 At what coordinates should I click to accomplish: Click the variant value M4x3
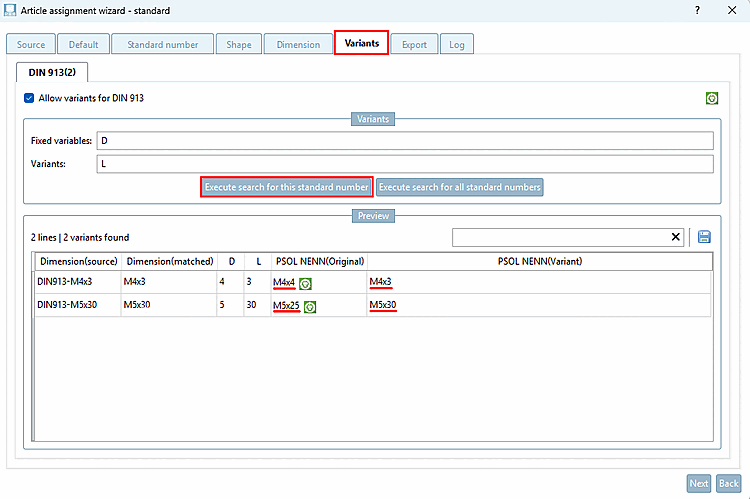pos(380,282)
